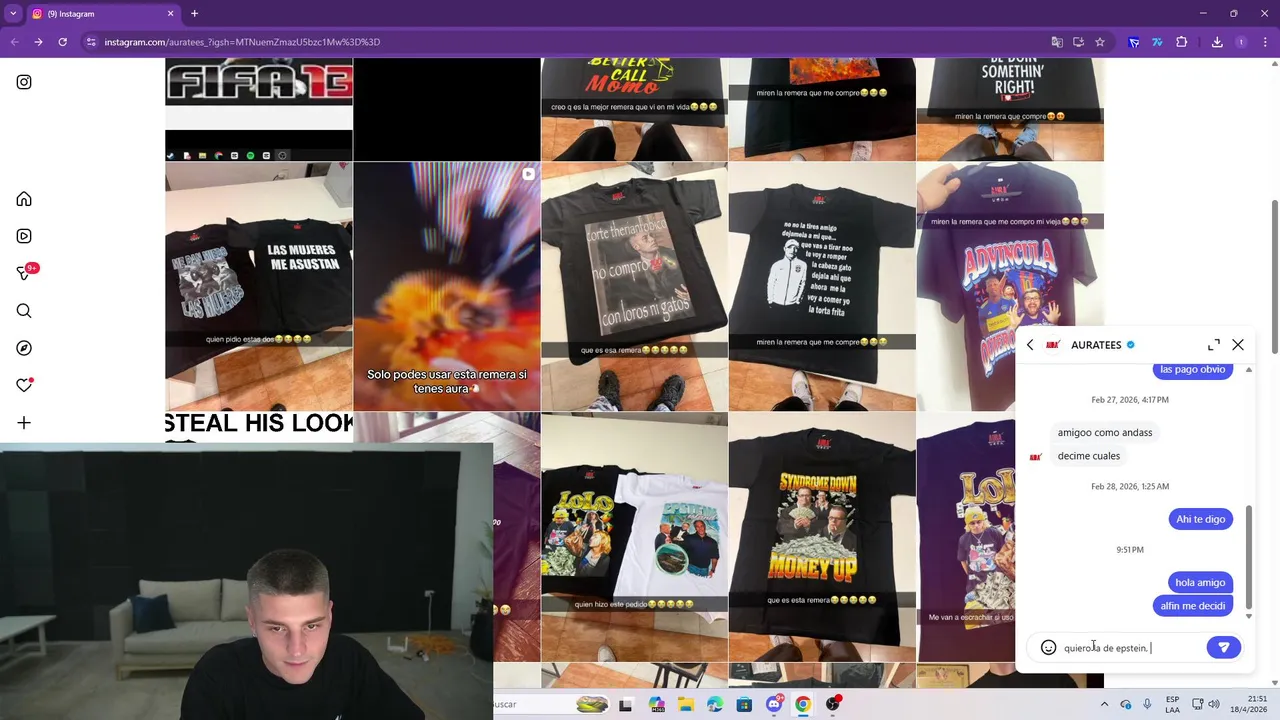This screenshot has height=720, width=1280.
Task: Translate this page icon
Action: click(x=1057, y=42)
